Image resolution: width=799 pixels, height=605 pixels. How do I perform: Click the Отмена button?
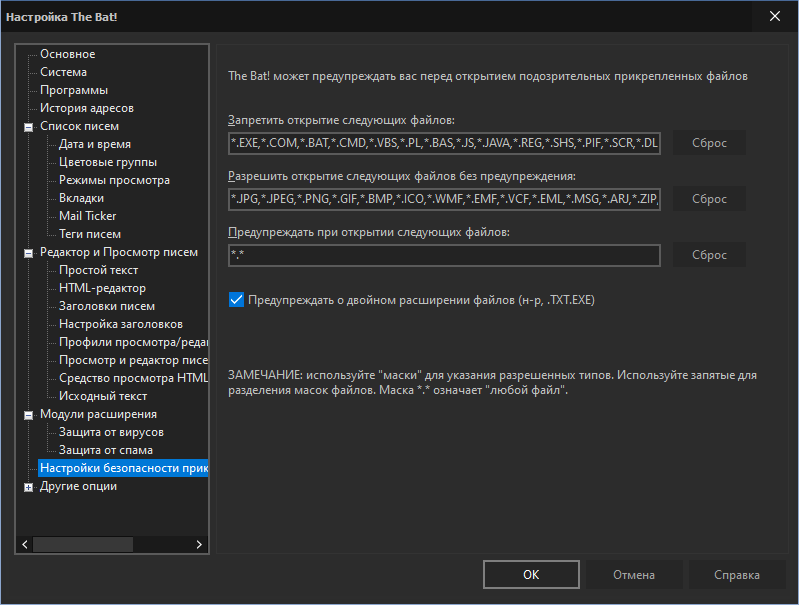[634, 574]
